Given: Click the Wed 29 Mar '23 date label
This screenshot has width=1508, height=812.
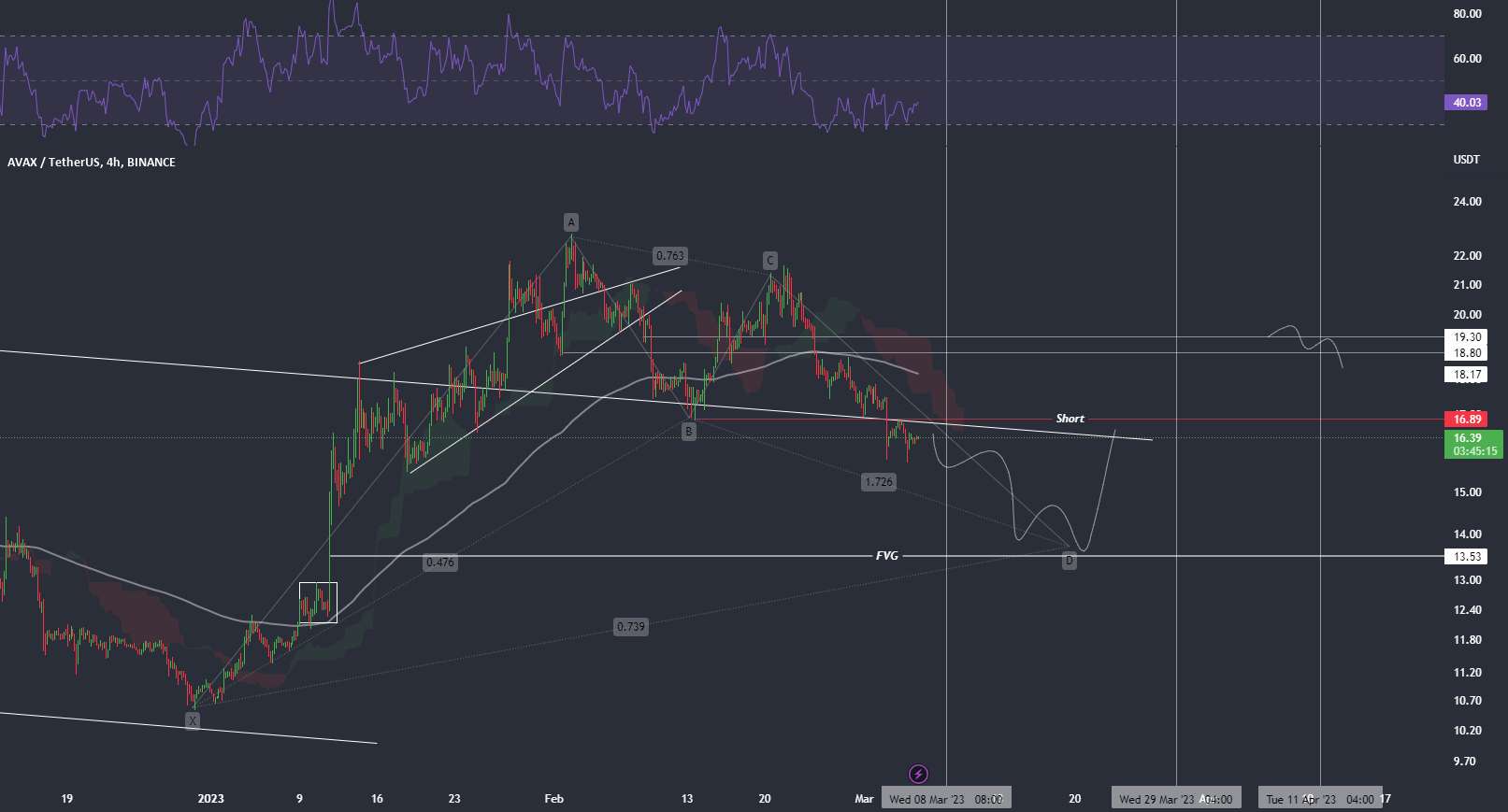Looking at the screenshot, I should coord(1176,800).
